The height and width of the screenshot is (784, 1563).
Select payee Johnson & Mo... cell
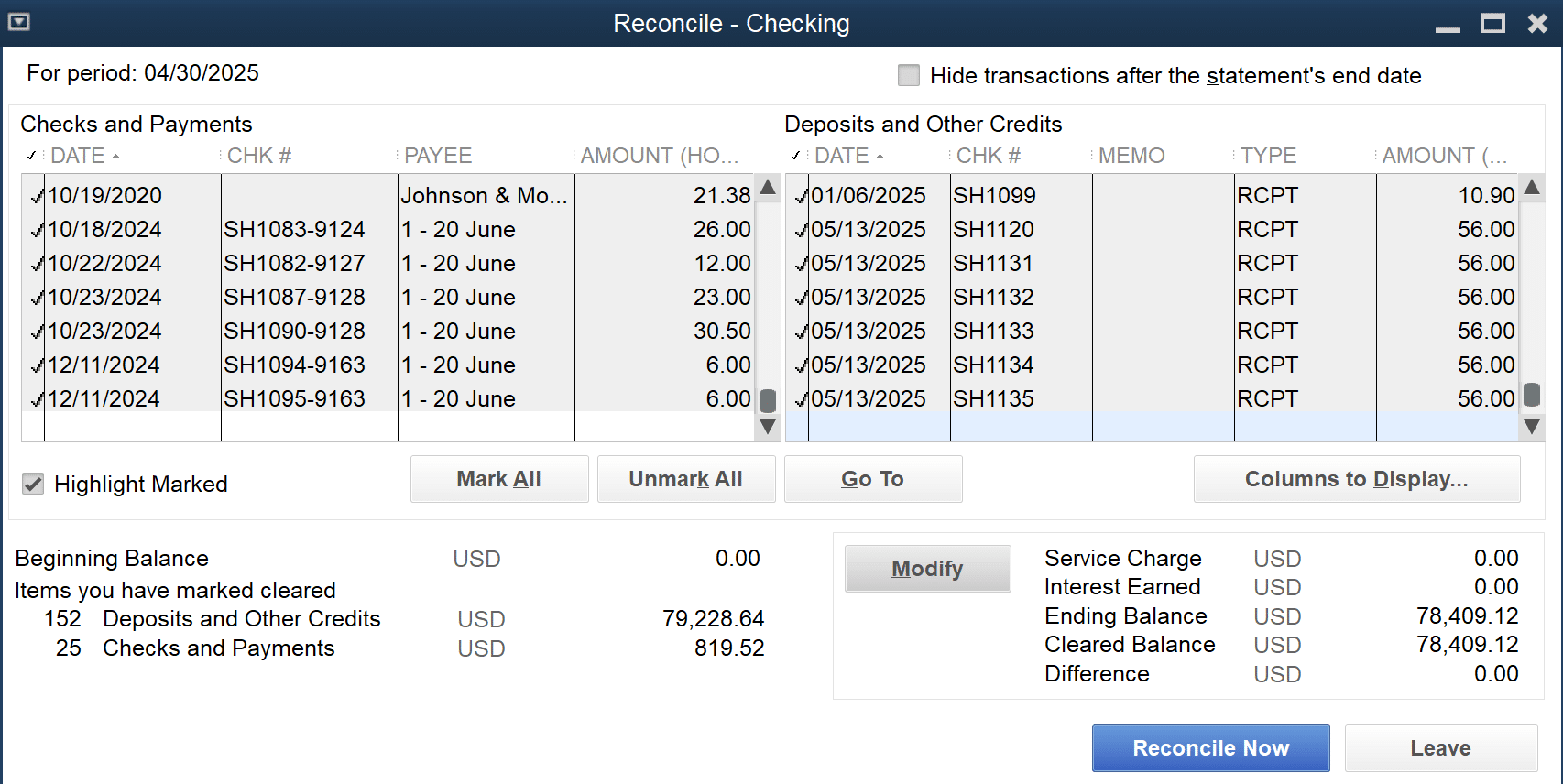(x=486, y=196)
